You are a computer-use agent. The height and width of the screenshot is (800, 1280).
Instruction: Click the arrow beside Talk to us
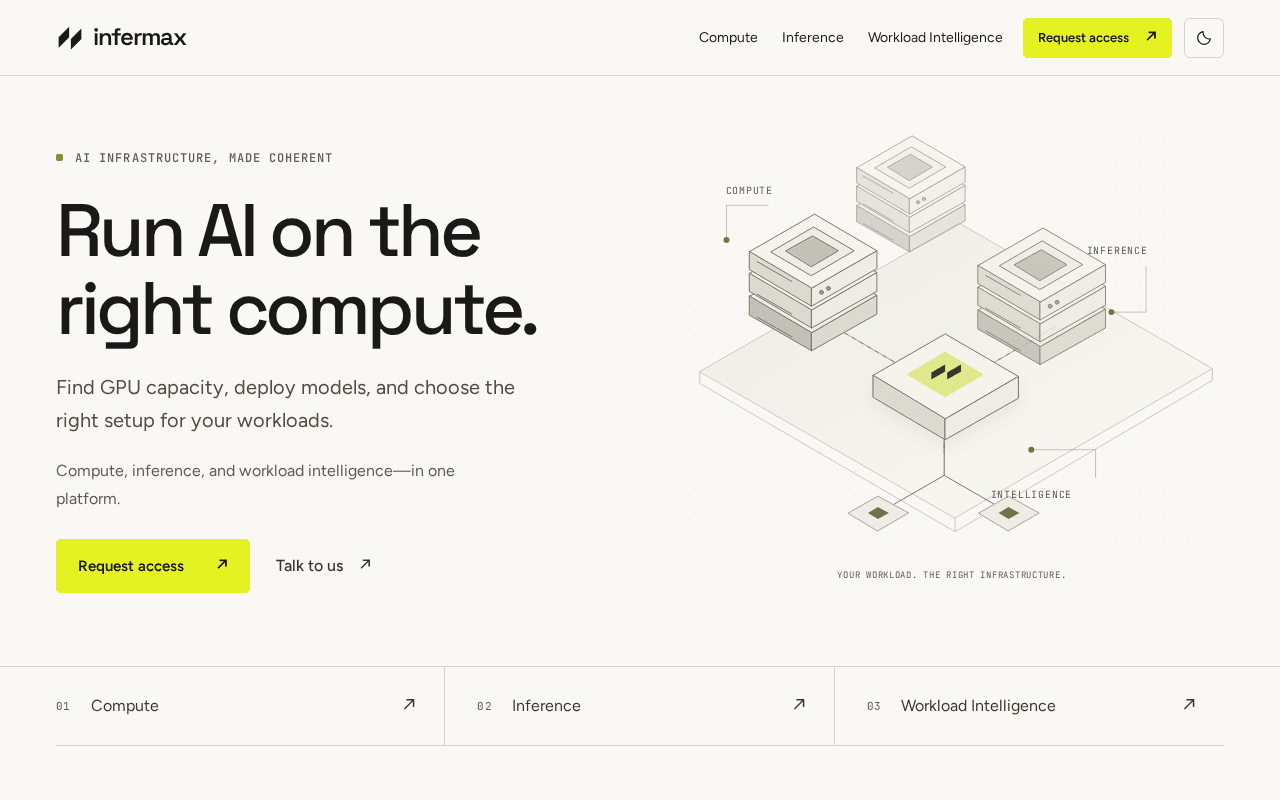pos(365,565)
